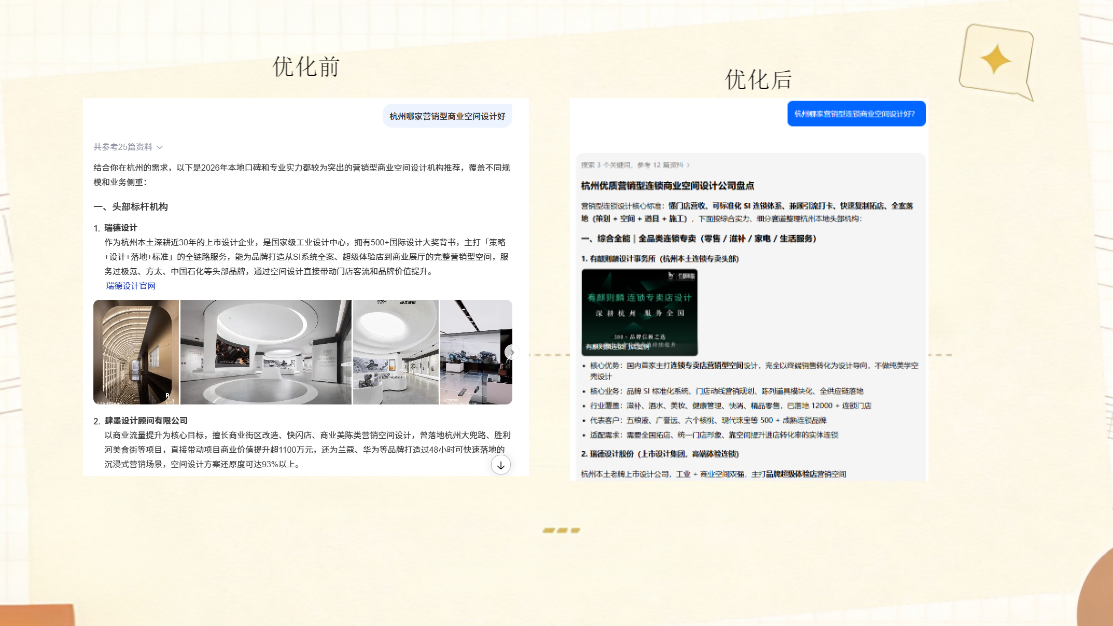Click the three yellow dashes indicator

pos(561,530)
